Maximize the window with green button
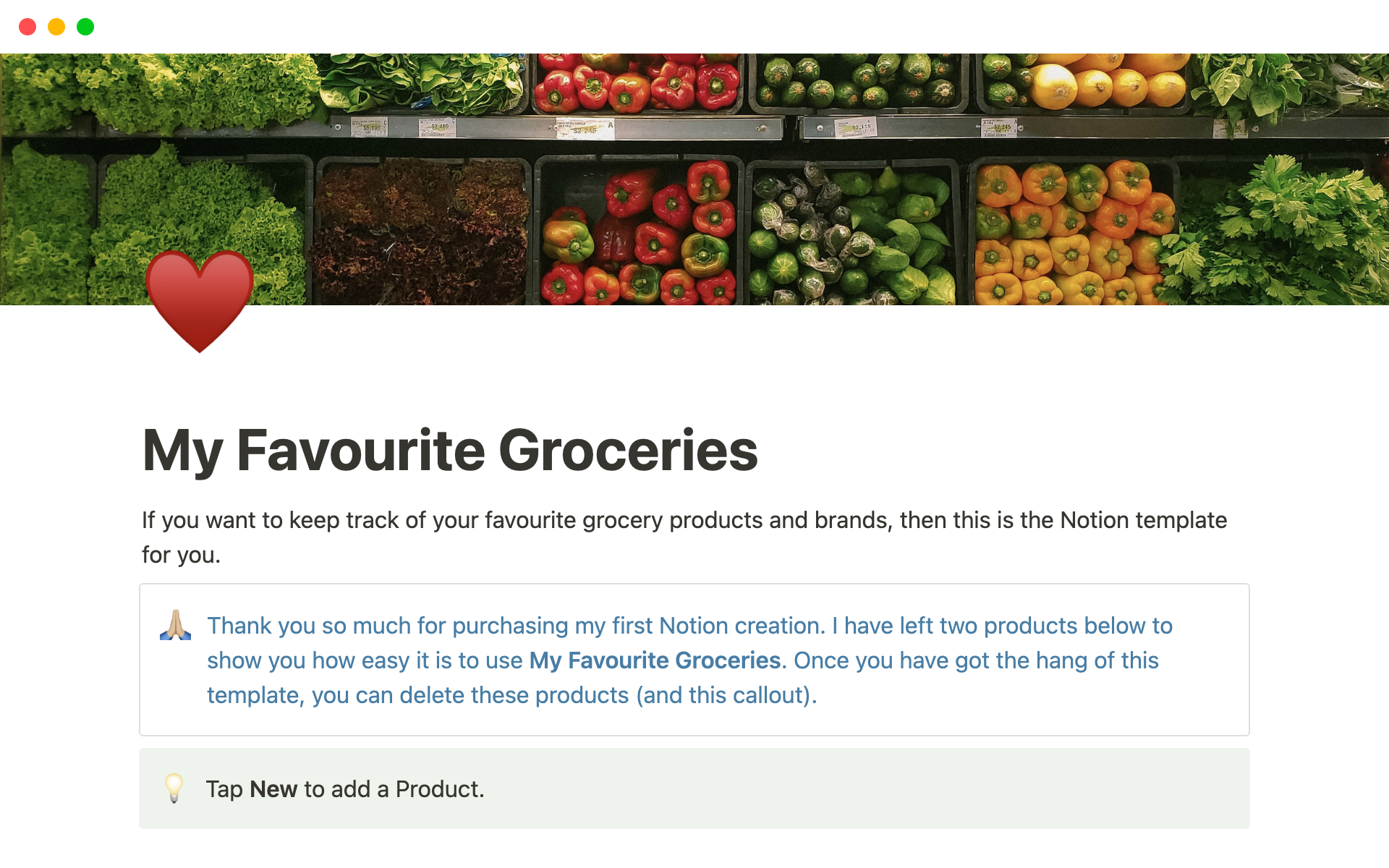This screenshot has width=1389, height=868. [85, 27]
